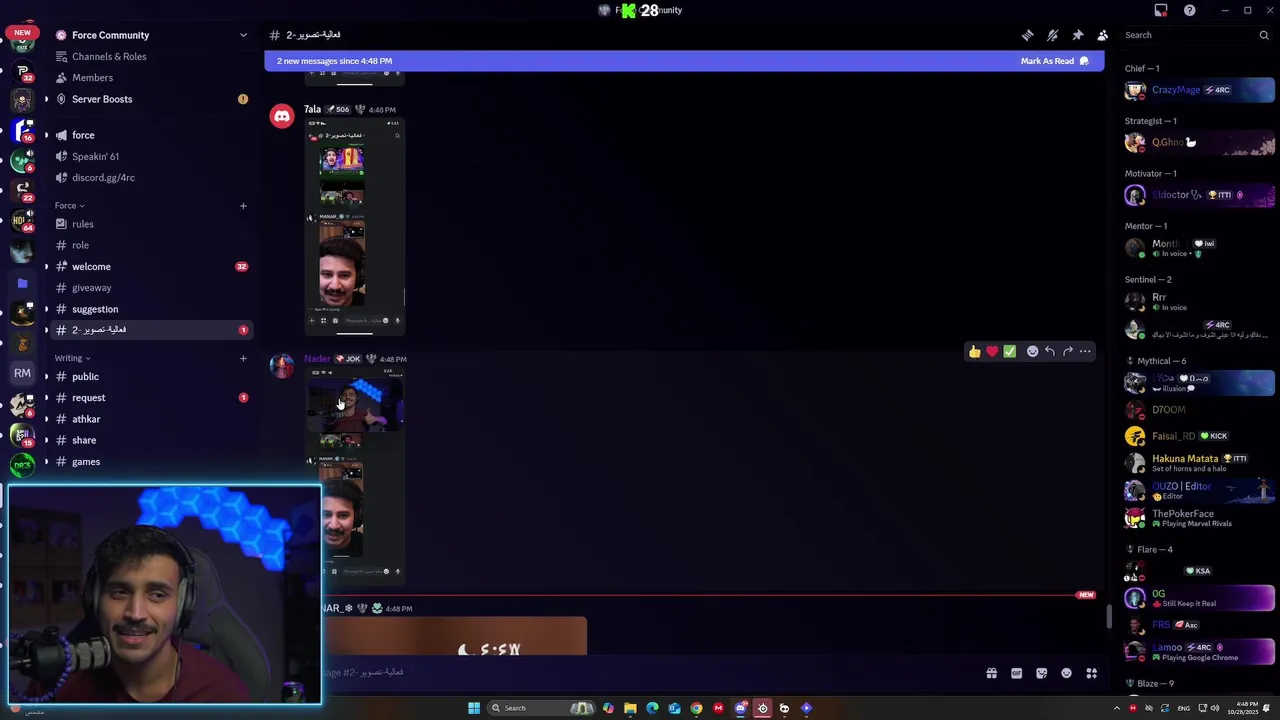View ThePokerFace member entry
The image size is (1280, 720).
click(x=1198, y=518)
